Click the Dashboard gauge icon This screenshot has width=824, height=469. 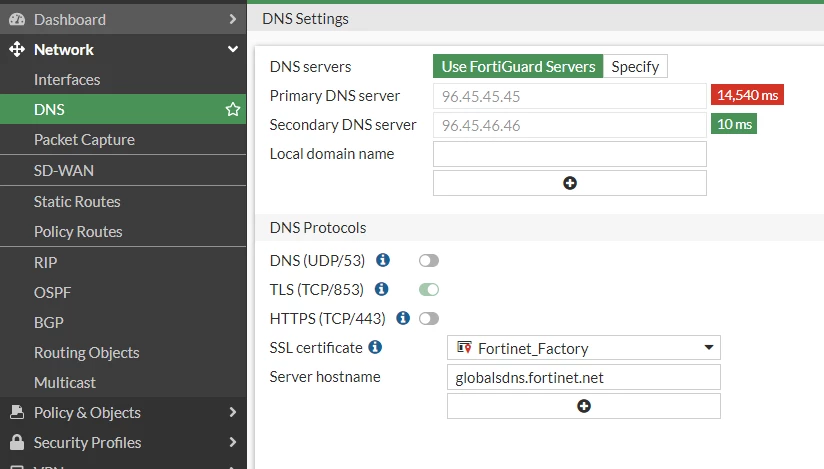click(x=17, y=19)
